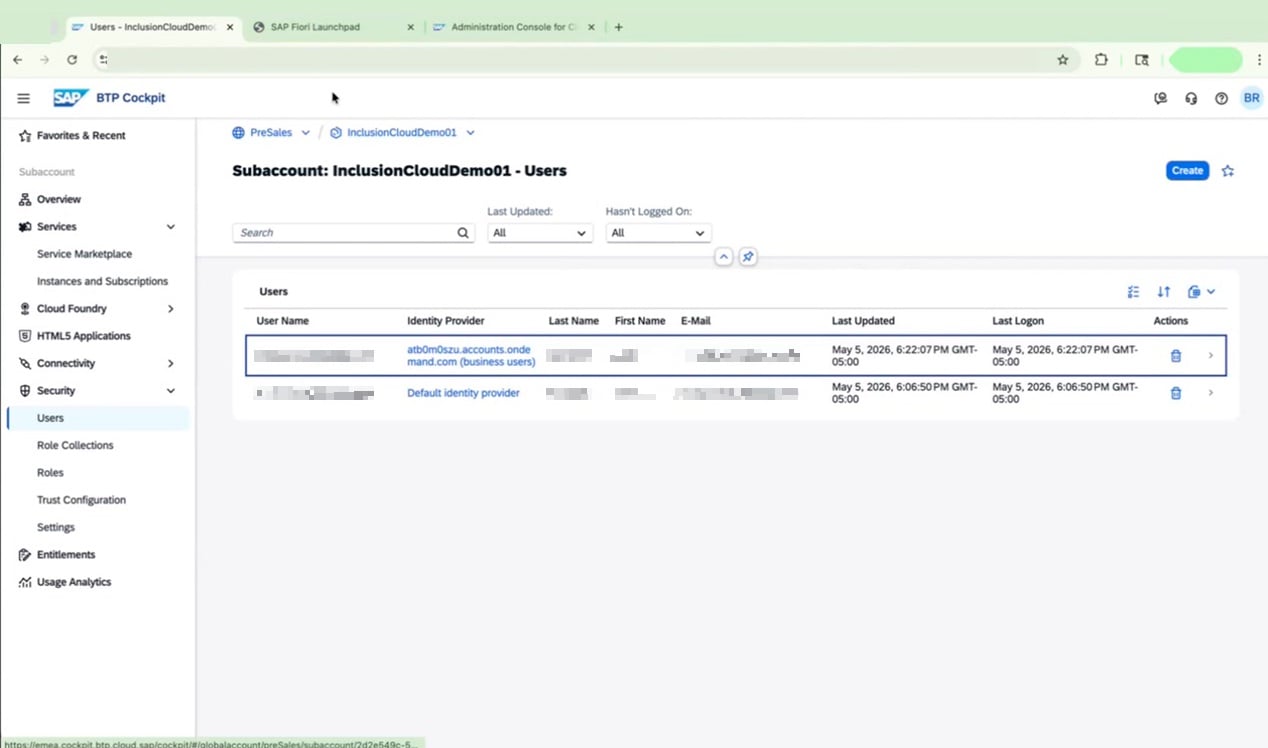Switch to the Administration Console tab

(x=515, y=27)
